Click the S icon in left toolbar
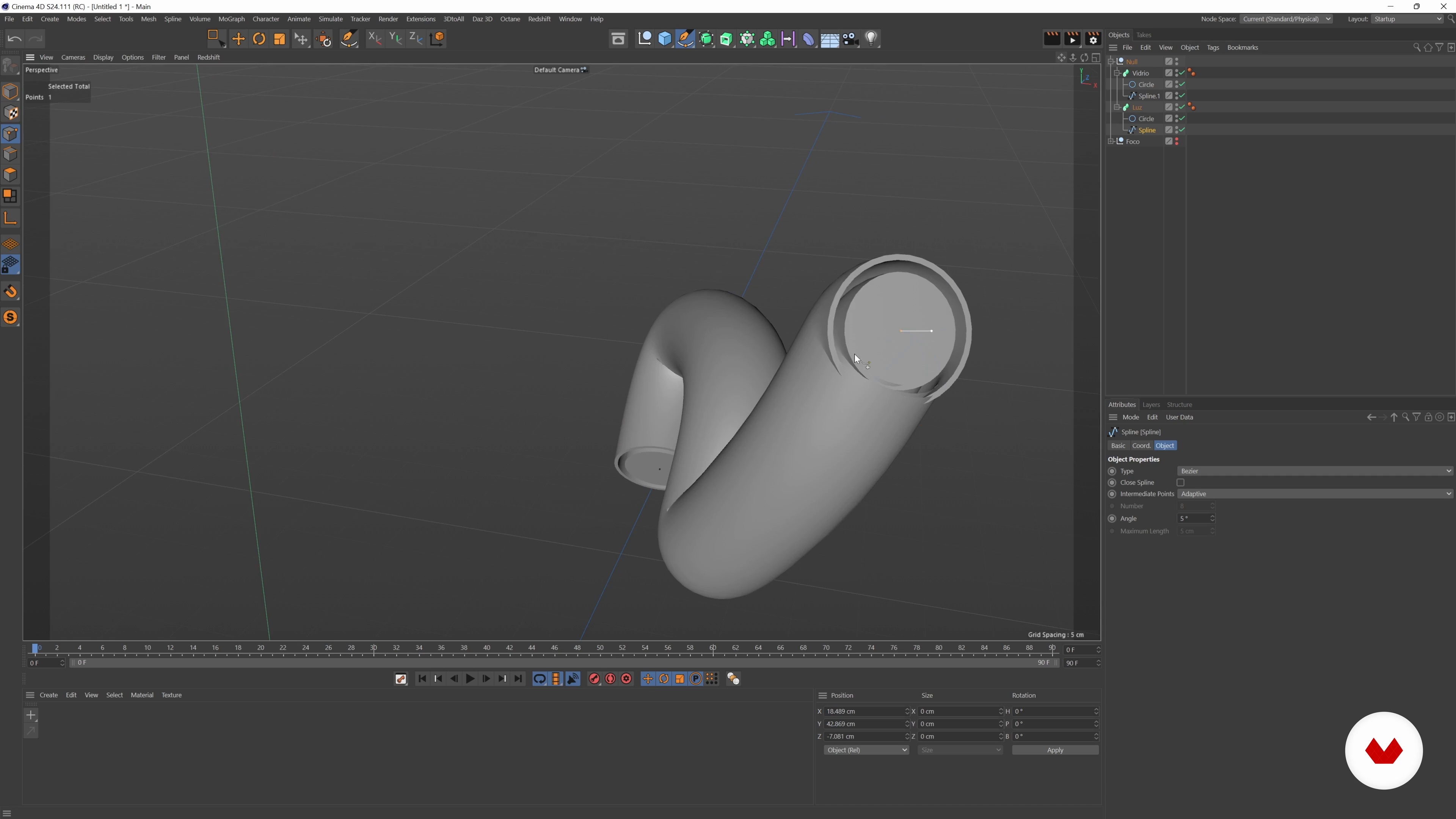This screenshot has width=1456, height=819. 11,318
